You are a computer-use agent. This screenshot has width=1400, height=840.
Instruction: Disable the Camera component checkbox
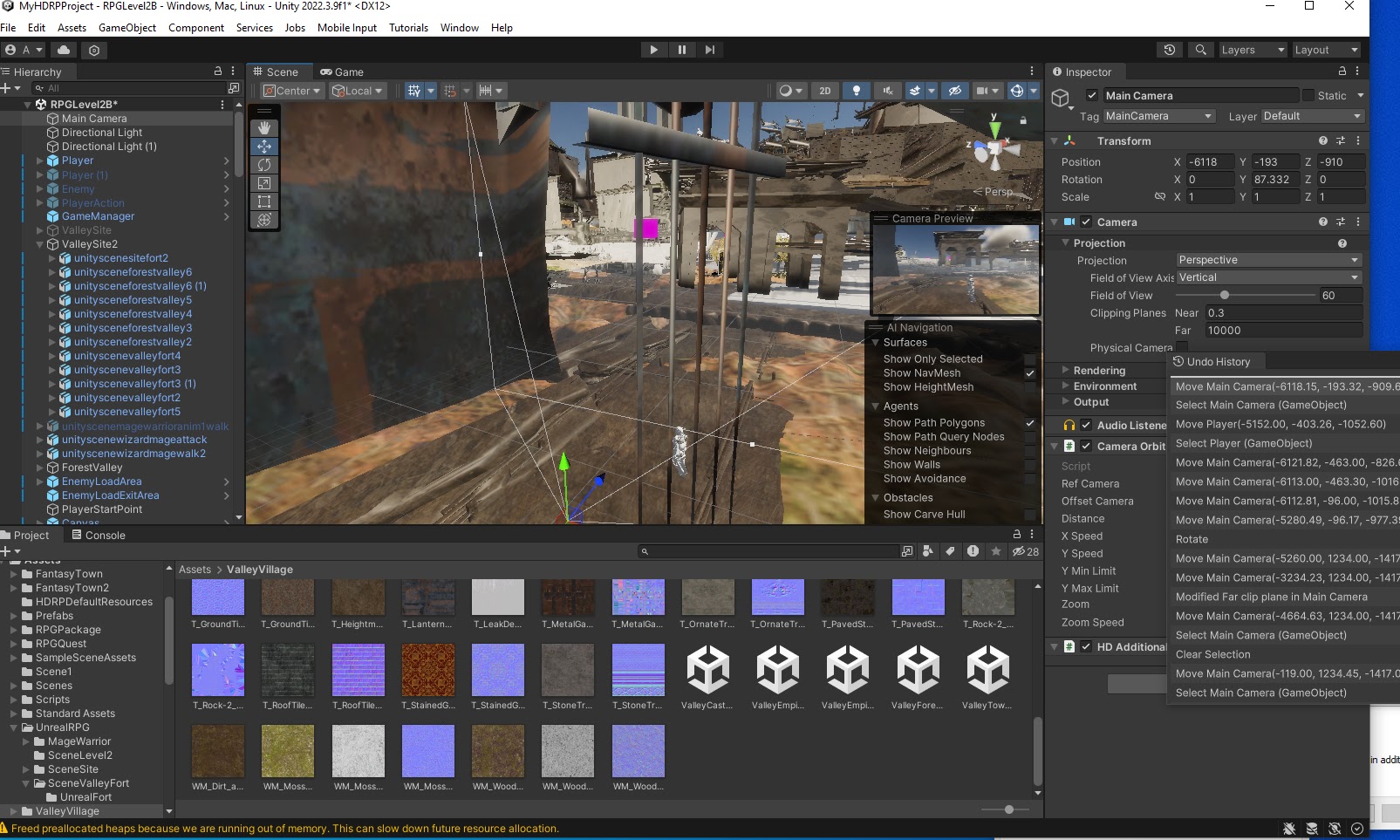[x=1086, y=222]
